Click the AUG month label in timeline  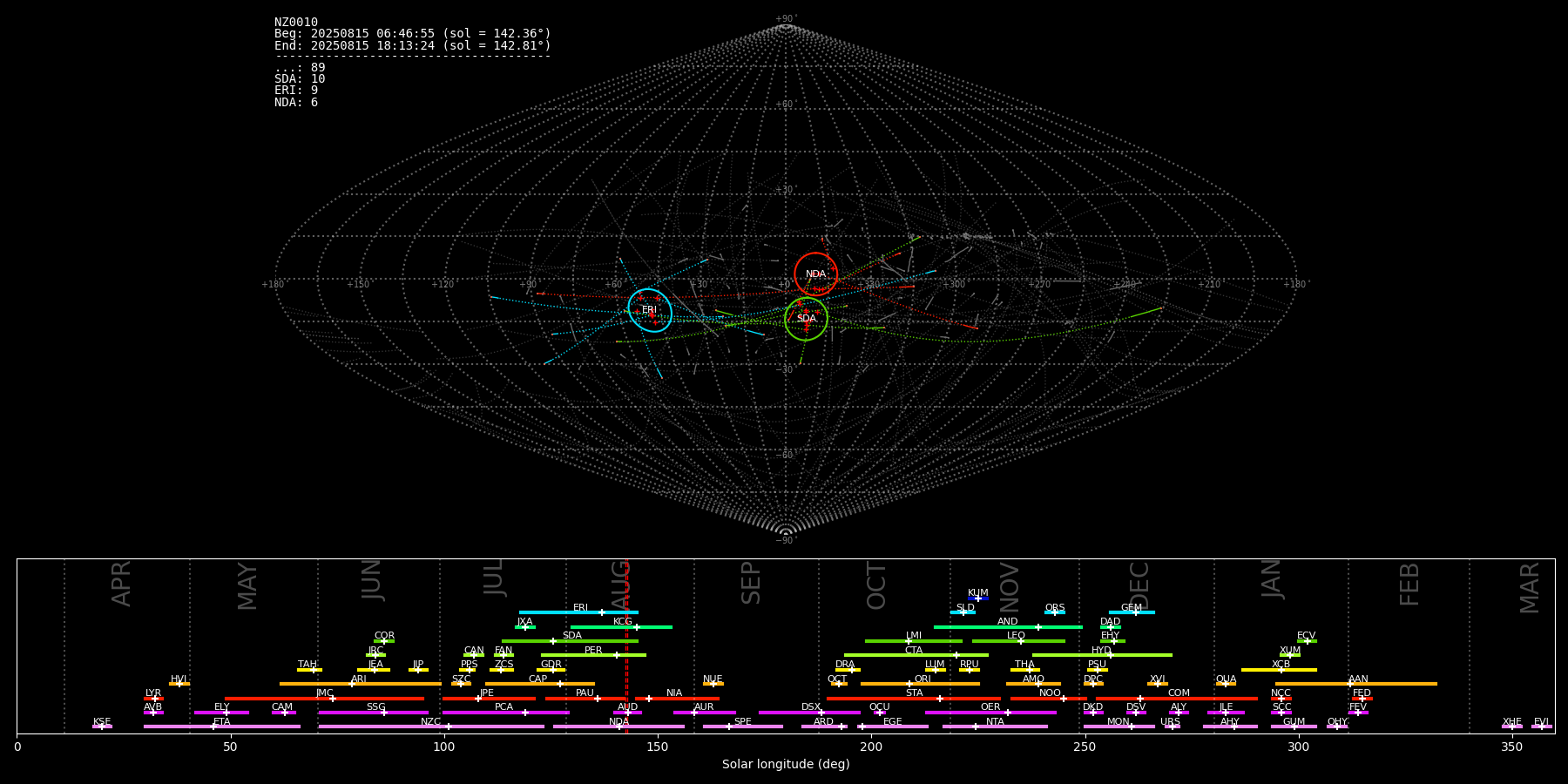pos(620,585)
